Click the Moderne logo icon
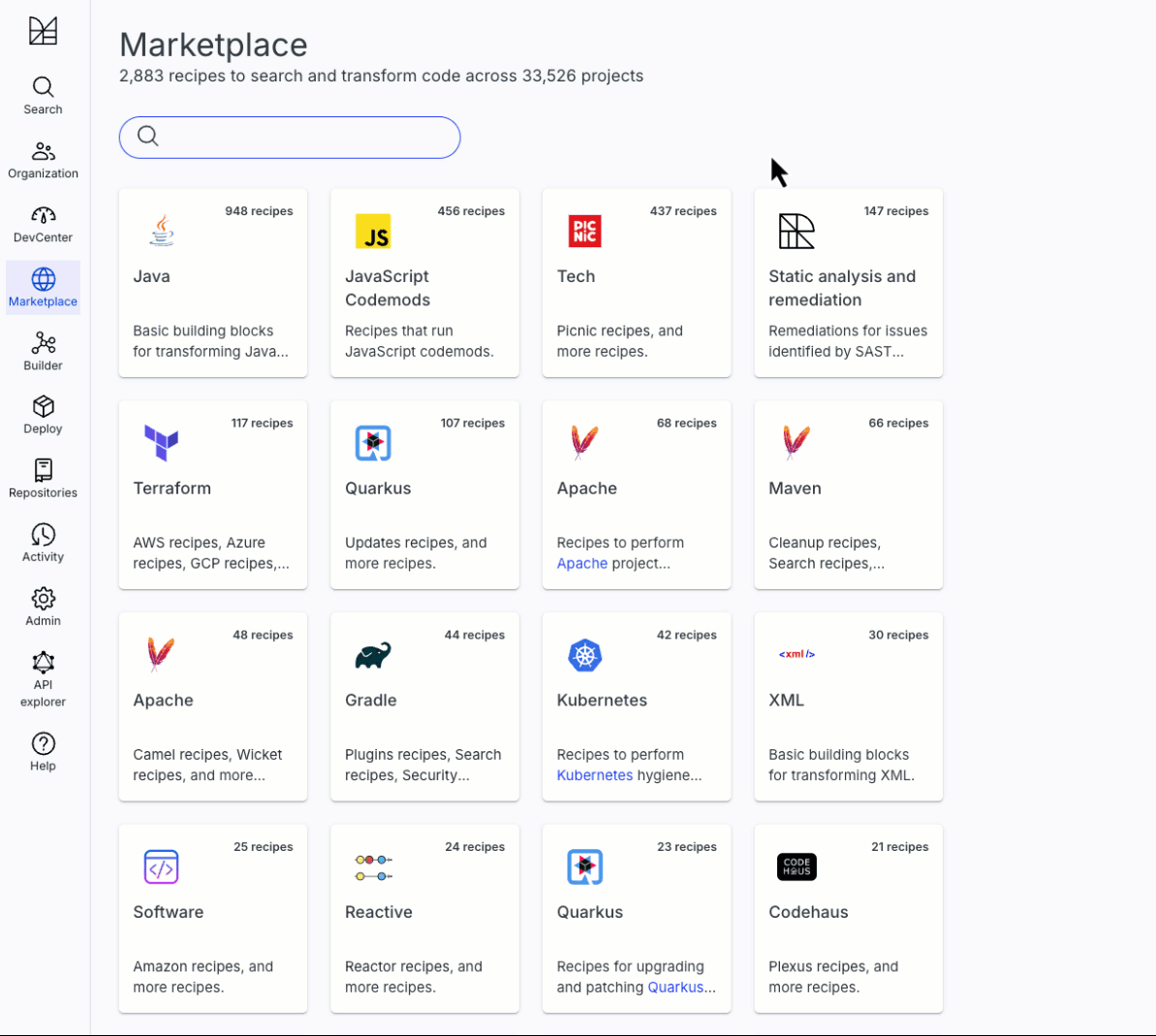Viewport: 1156px width, 1036px height. pyautogui.click(x=43, y=31)
